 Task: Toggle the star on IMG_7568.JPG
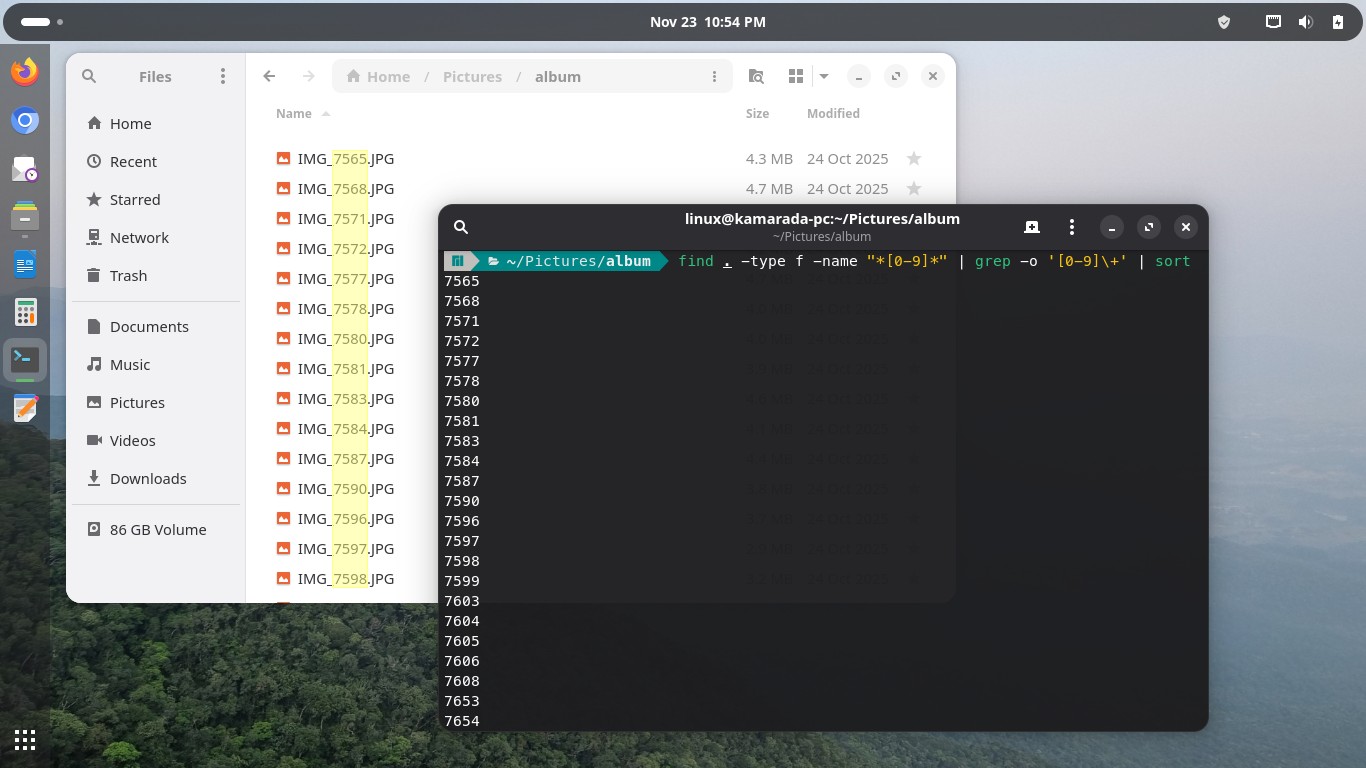click(913, 188)
